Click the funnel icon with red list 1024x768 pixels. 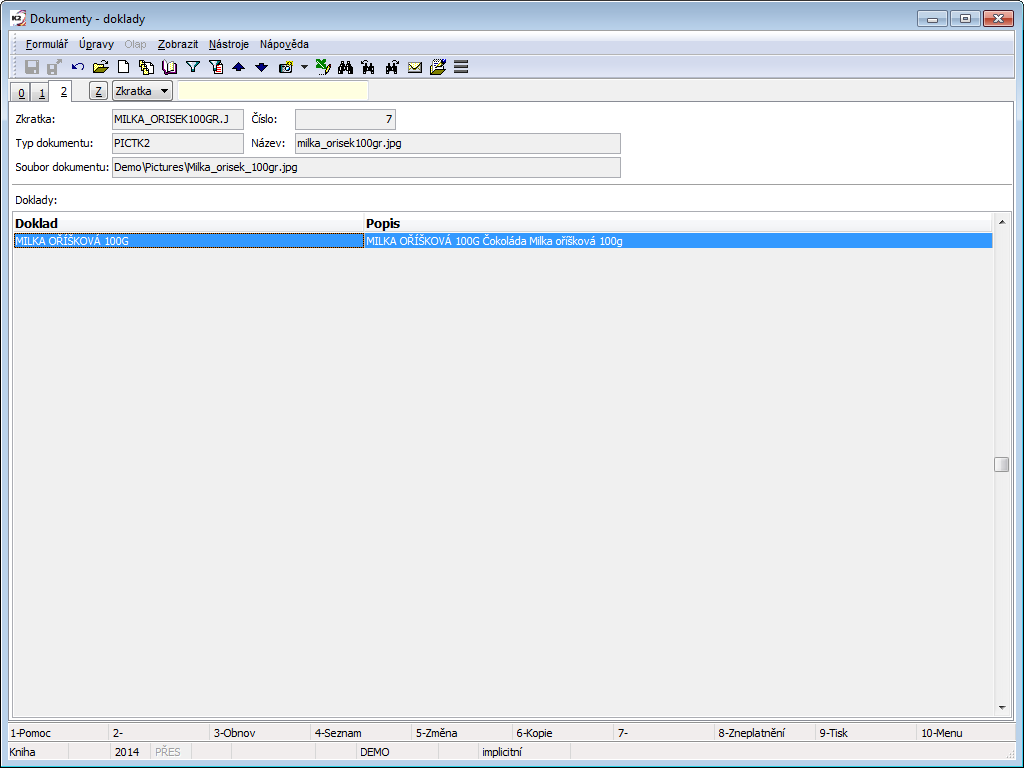[x=216, y=67]
